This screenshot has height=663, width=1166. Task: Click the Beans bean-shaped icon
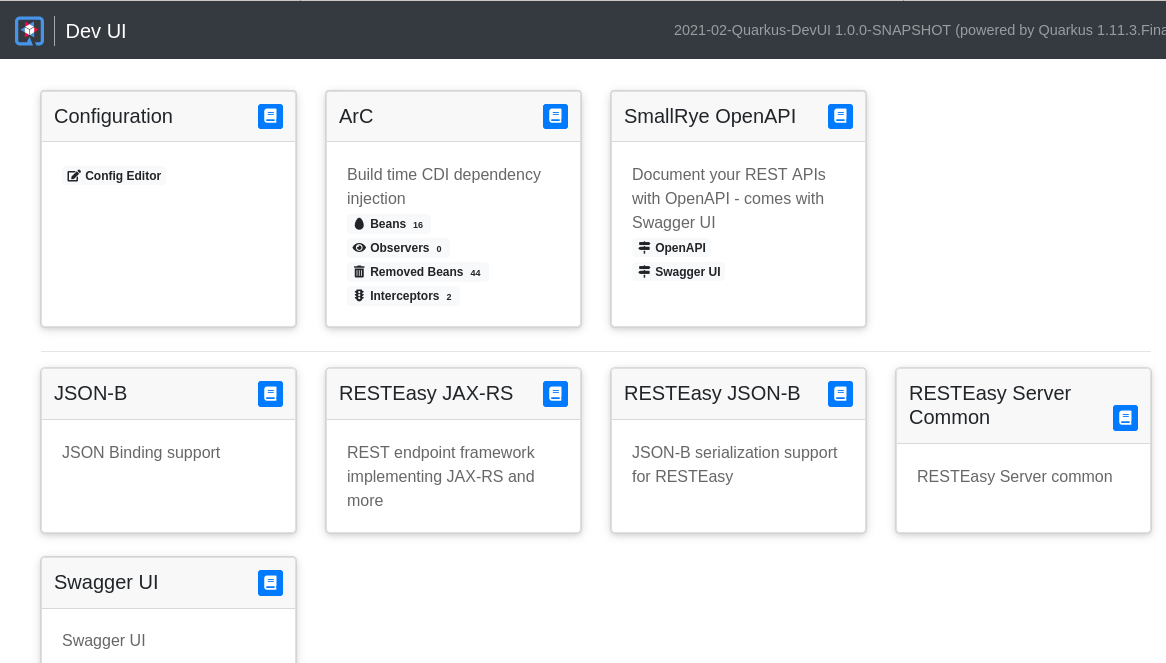359,224
